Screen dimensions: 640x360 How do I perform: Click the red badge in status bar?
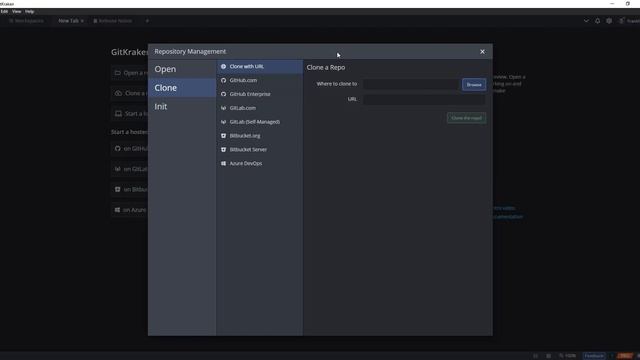(x=625, y=356)
